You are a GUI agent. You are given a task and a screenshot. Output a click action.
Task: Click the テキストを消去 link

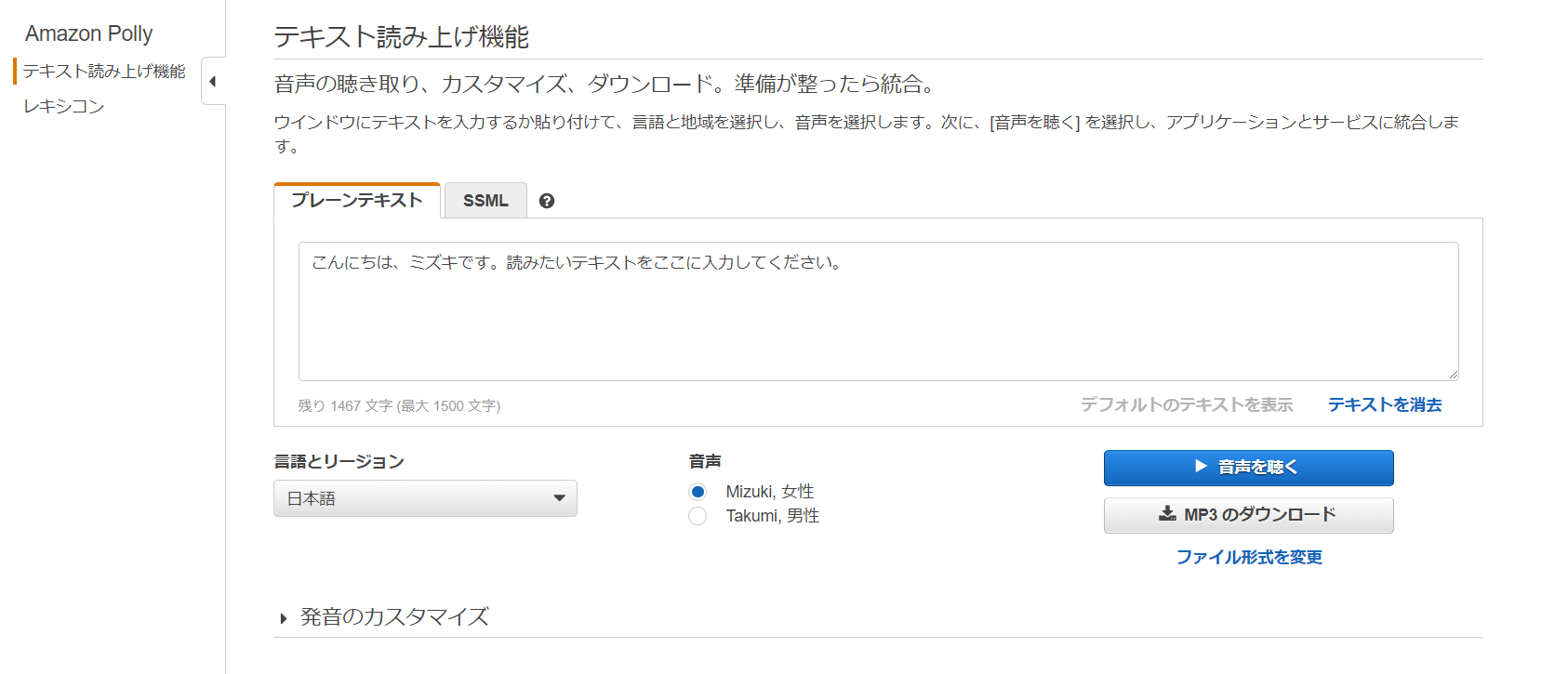(x=1385, y=404)
